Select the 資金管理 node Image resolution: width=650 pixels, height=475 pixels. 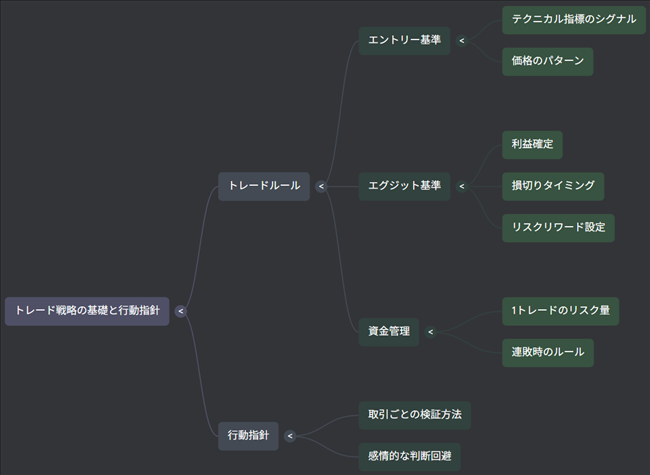[389, 332]
